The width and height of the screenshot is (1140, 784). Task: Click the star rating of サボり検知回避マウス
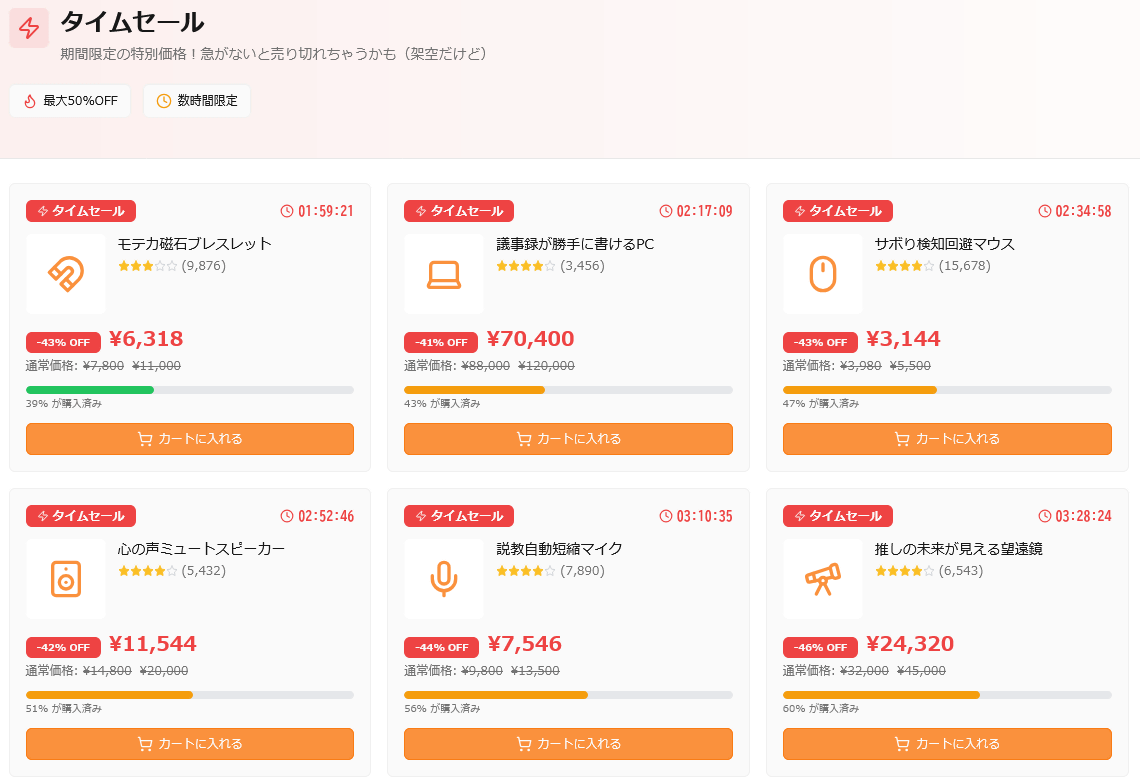click(x=904, y=266)
